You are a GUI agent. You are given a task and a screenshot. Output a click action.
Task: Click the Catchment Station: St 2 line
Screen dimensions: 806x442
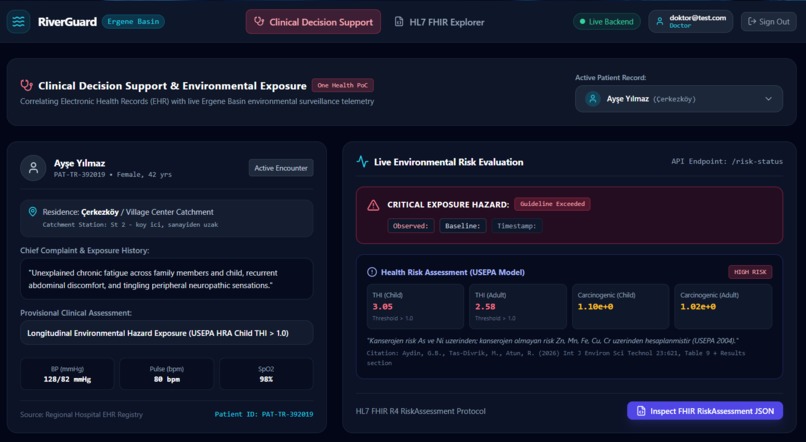[130, 225]
